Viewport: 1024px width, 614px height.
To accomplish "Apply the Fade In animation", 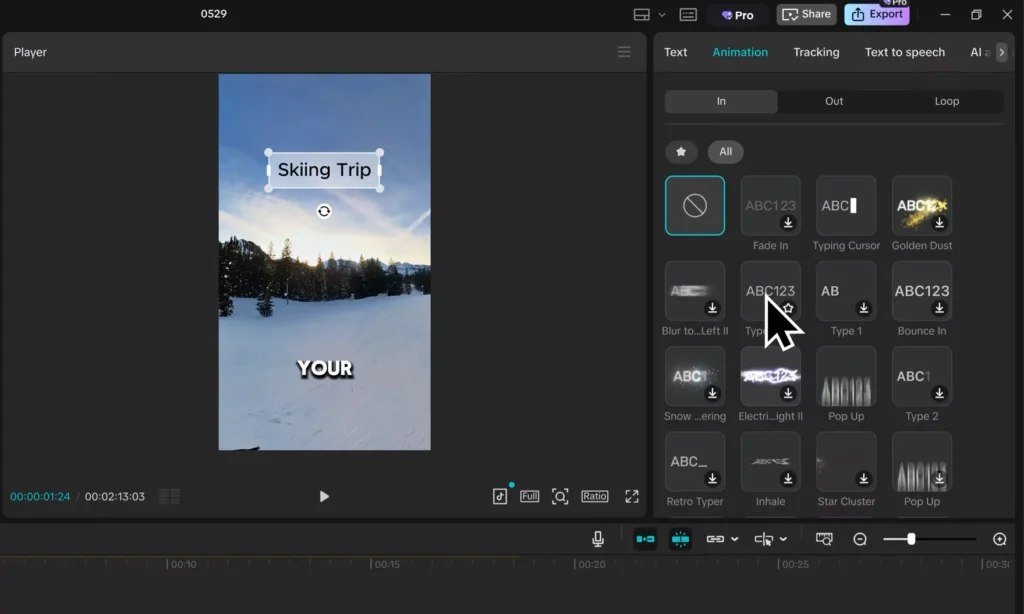I will (771, 206).
